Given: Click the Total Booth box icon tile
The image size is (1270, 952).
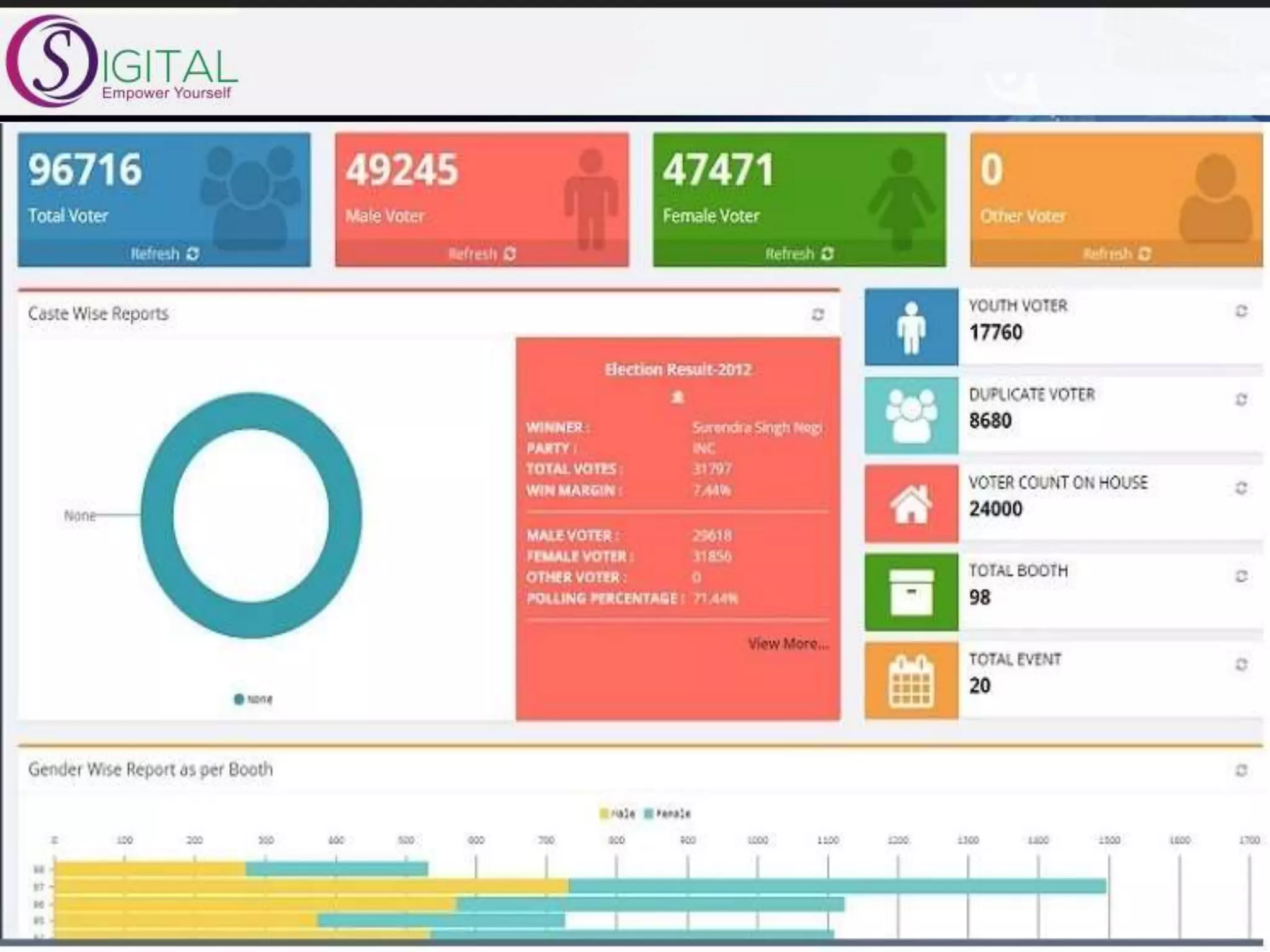Looking at the screenshot, I should [911, 593].
